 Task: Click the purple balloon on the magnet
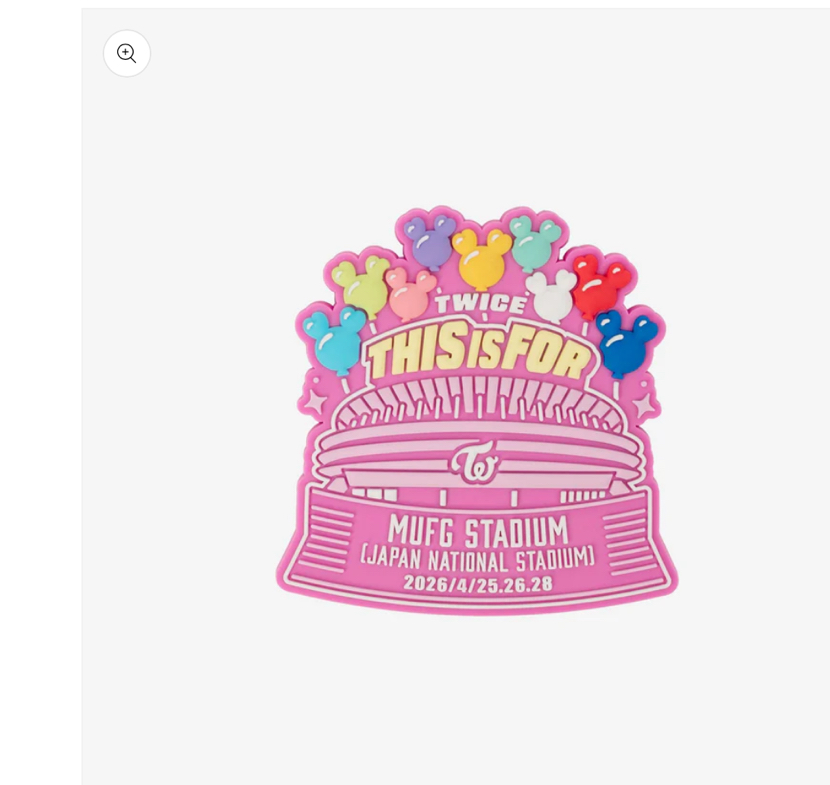[x=430, y=243]
